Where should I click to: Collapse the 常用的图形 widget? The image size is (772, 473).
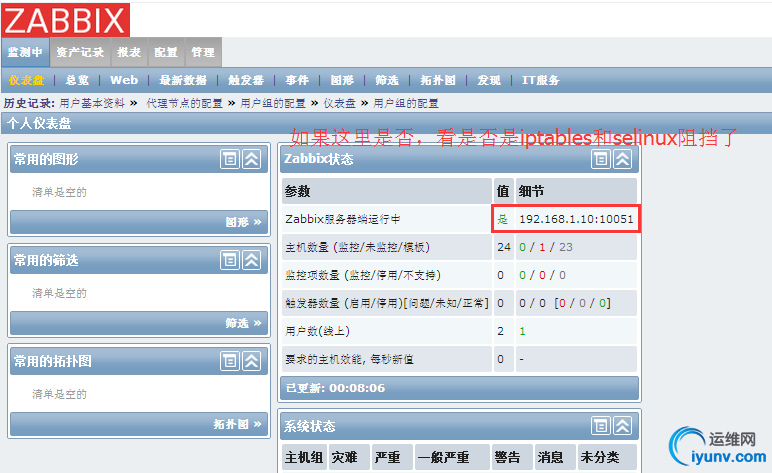[x=252, y=159]
